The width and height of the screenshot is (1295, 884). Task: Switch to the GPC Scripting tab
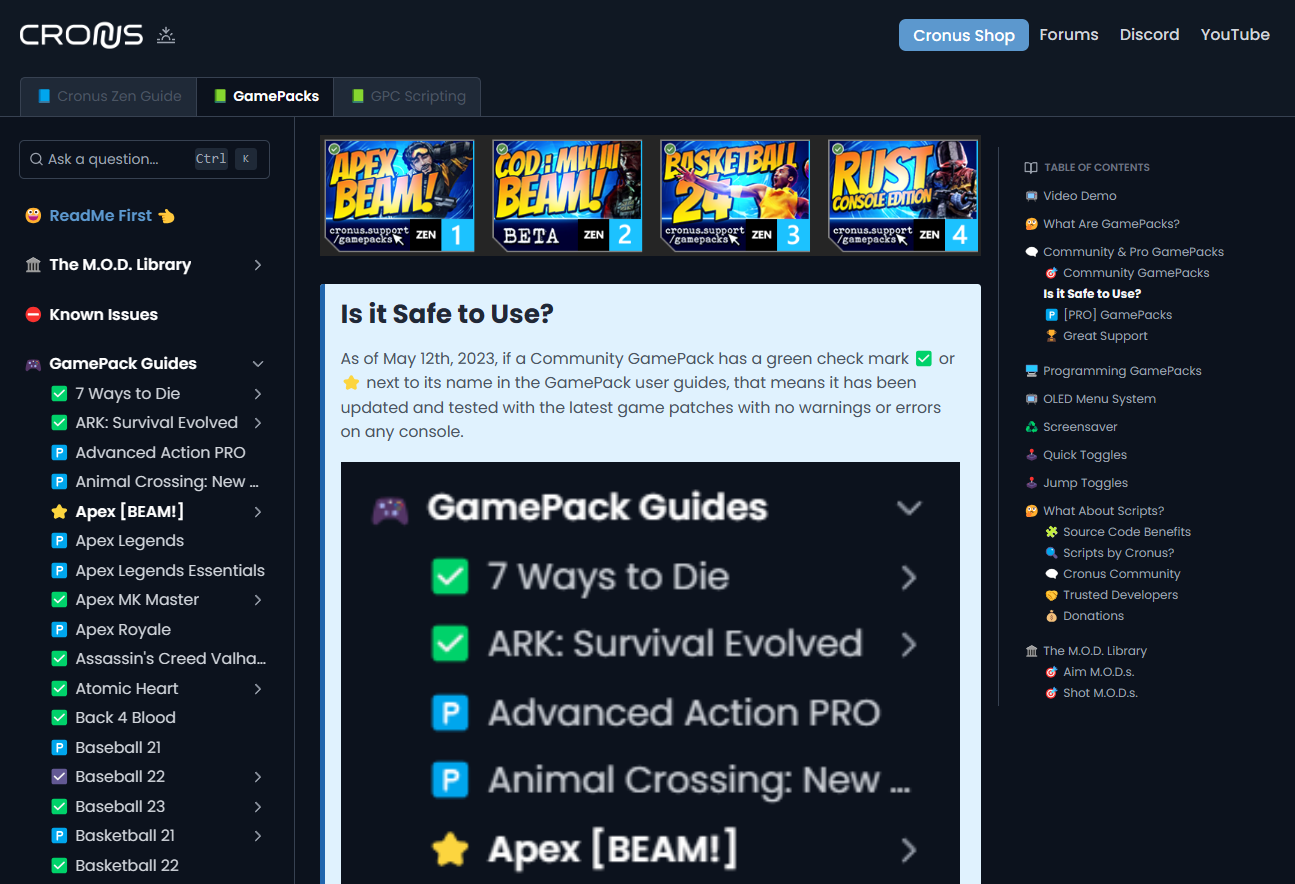(407, 96)
